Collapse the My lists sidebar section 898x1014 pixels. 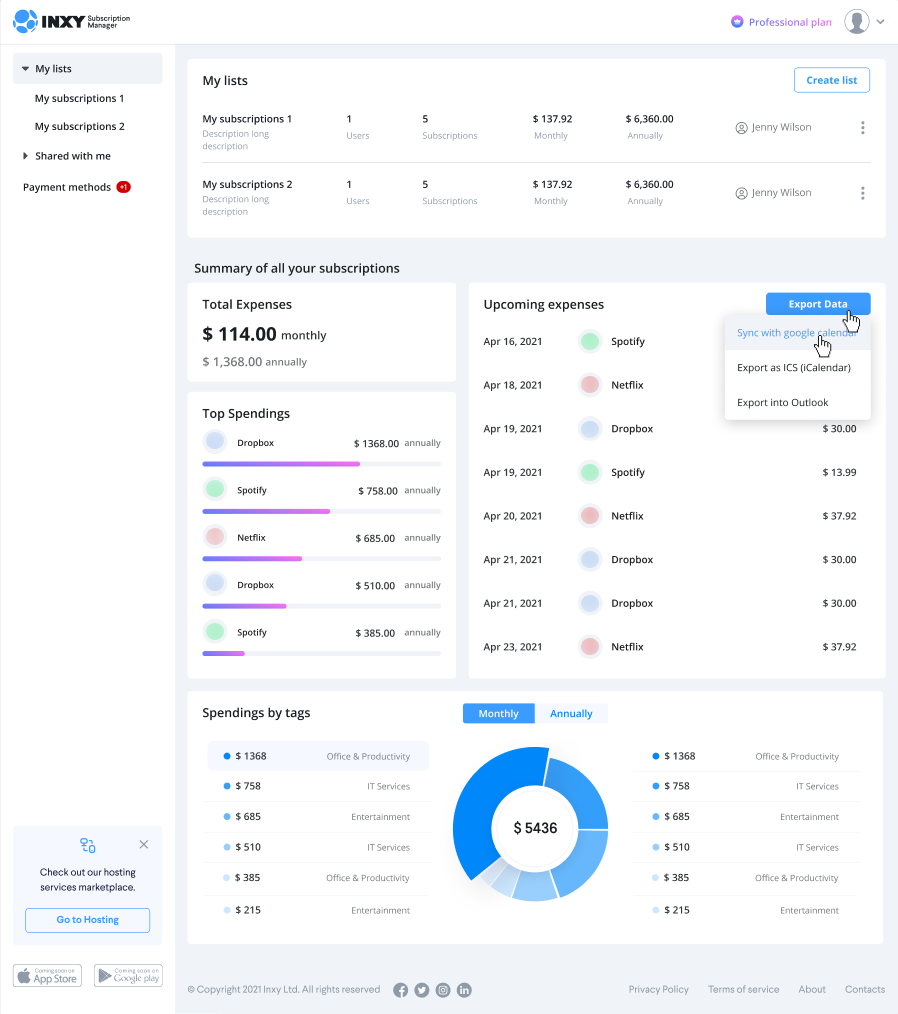coord(25,69)
